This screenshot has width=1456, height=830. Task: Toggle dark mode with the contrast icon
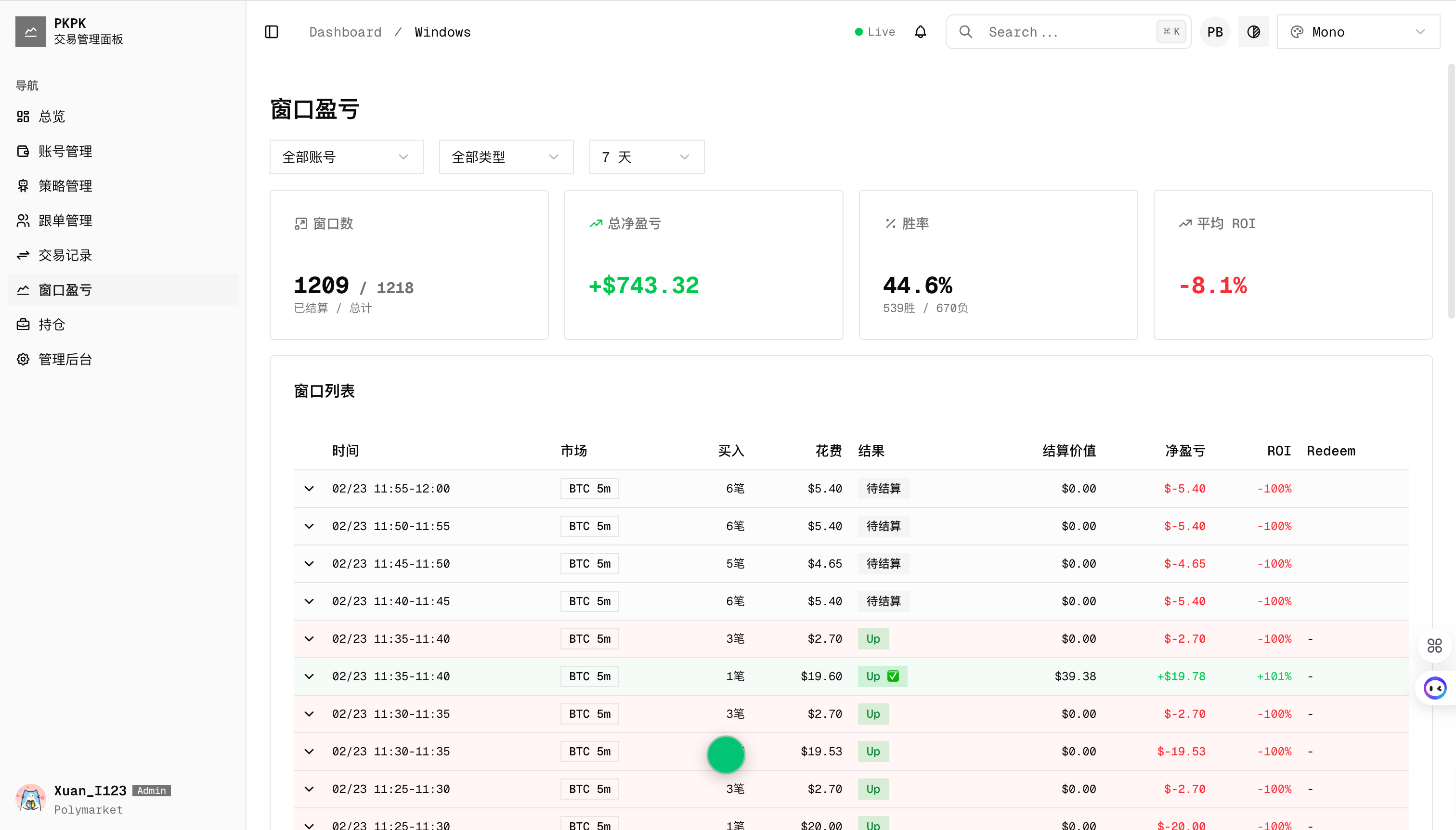1254,31
